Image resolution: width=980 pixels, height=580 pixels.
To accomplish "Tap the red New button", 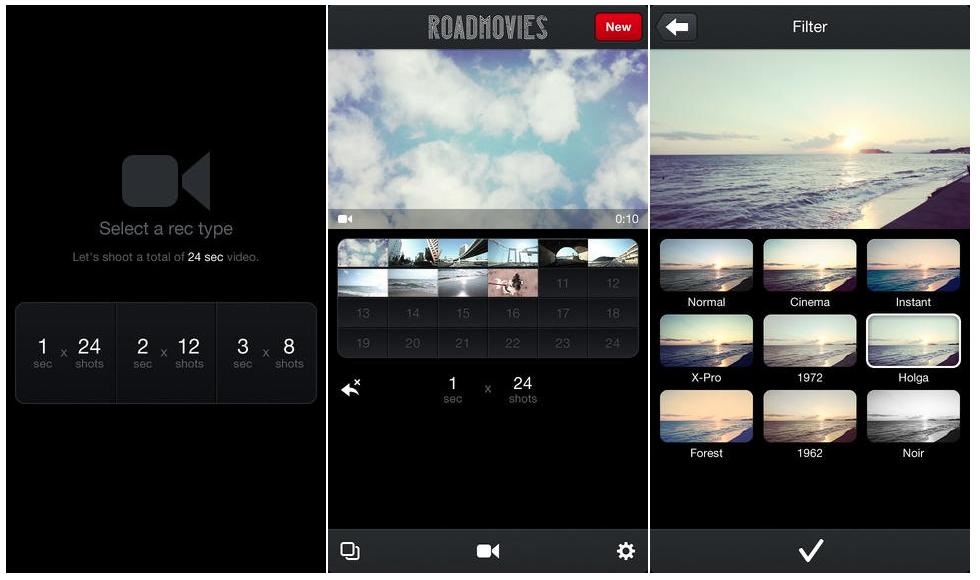I will pos(618,27).
